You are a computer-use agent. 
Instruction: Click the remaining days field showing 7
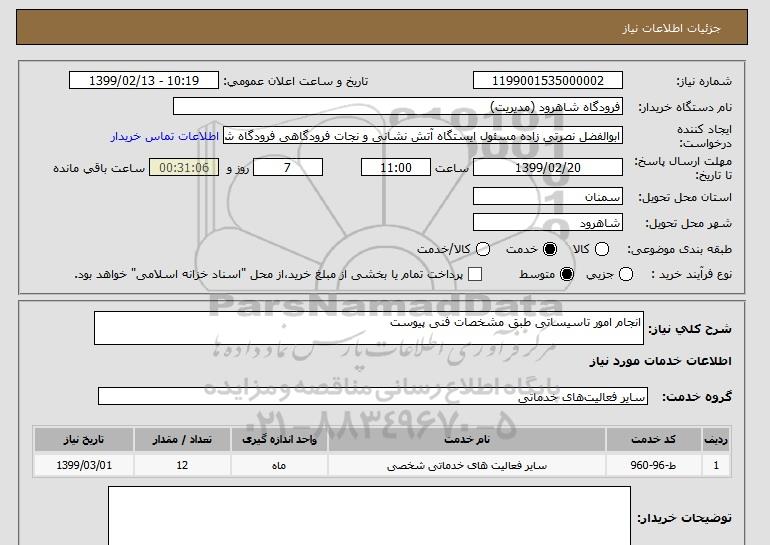288,167
